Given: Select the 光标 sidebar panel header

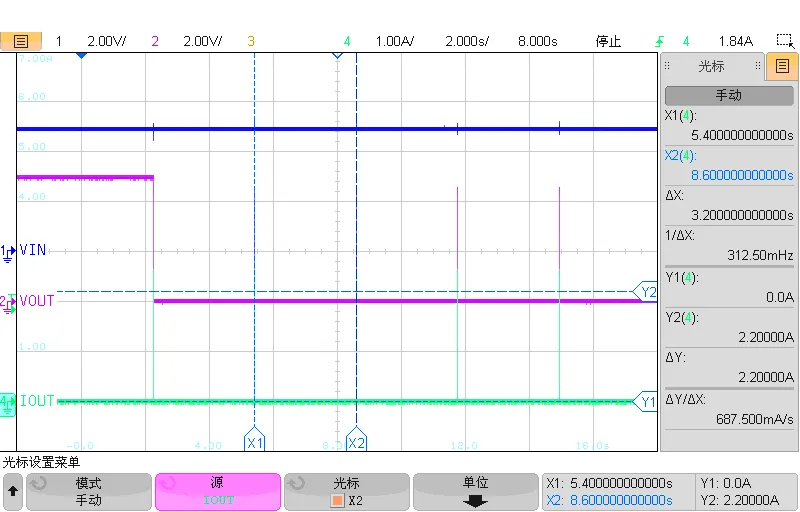Looking at the screenshot, I should [x=711, y=67].
